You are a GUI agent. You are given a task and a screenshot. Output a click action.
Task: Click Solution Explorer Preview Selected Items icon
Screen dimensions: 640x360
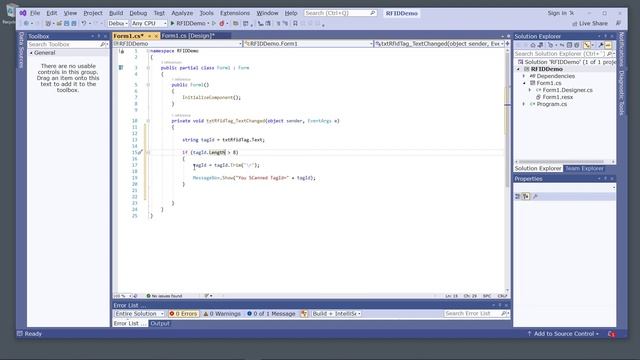608,45
